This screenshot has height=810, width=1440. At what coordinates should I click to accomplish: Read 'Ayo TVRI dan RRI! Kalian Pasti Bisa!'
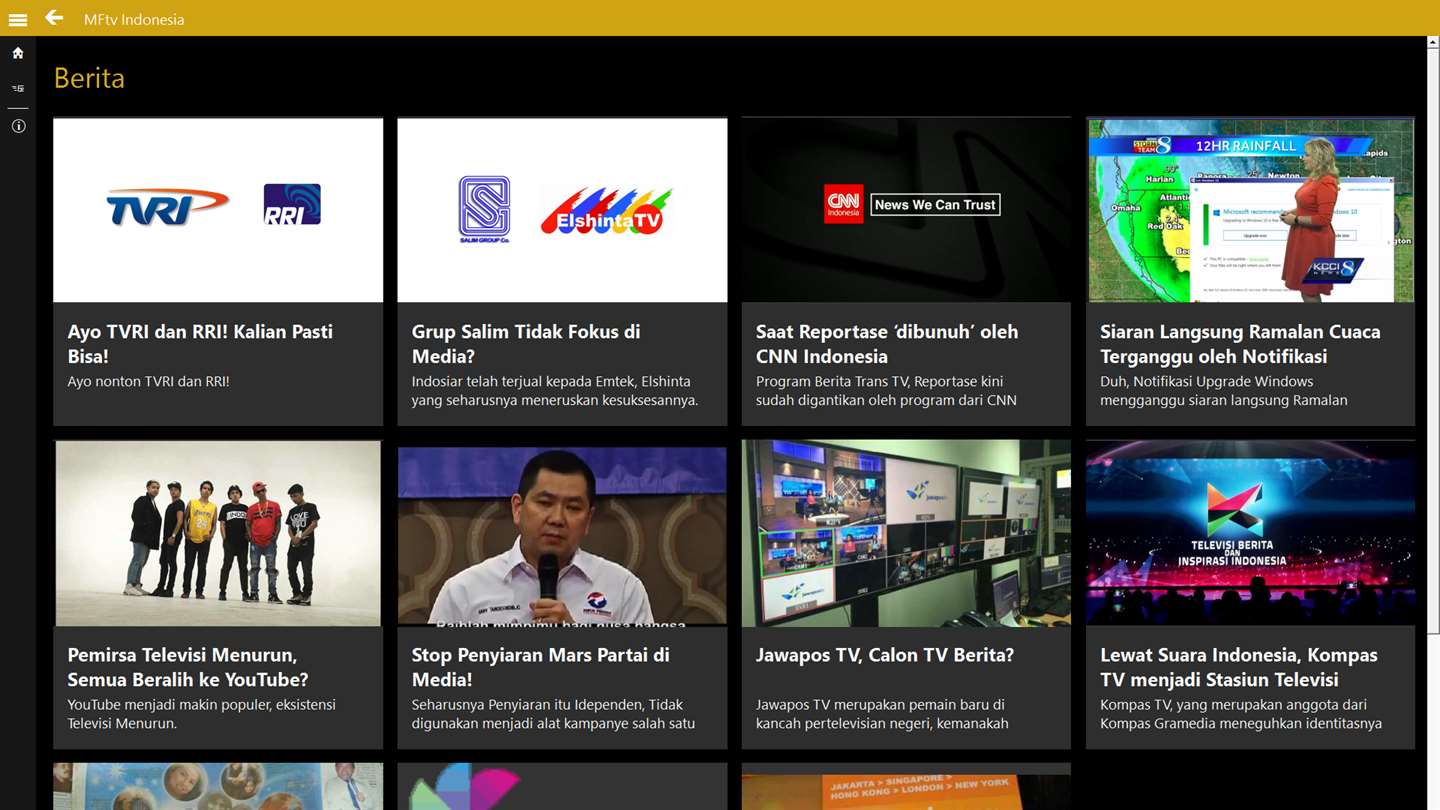point(200,344)
